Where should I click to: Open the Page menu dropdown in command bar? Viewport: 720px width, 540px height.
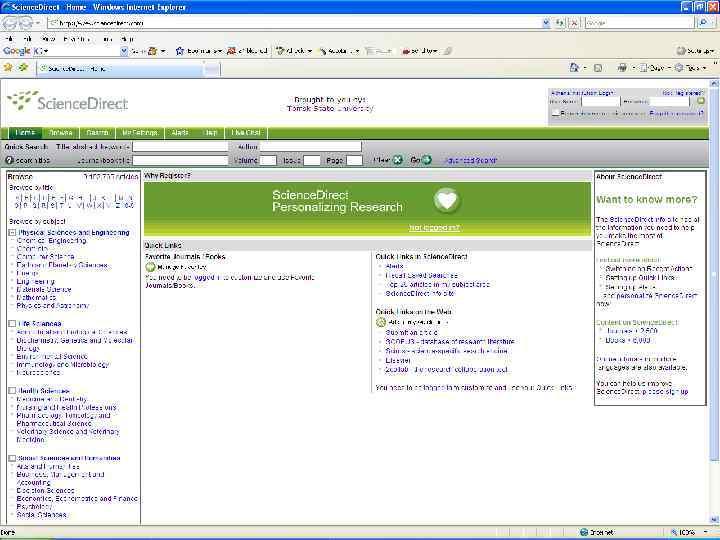pyautogui.click(x=669, y=68)
